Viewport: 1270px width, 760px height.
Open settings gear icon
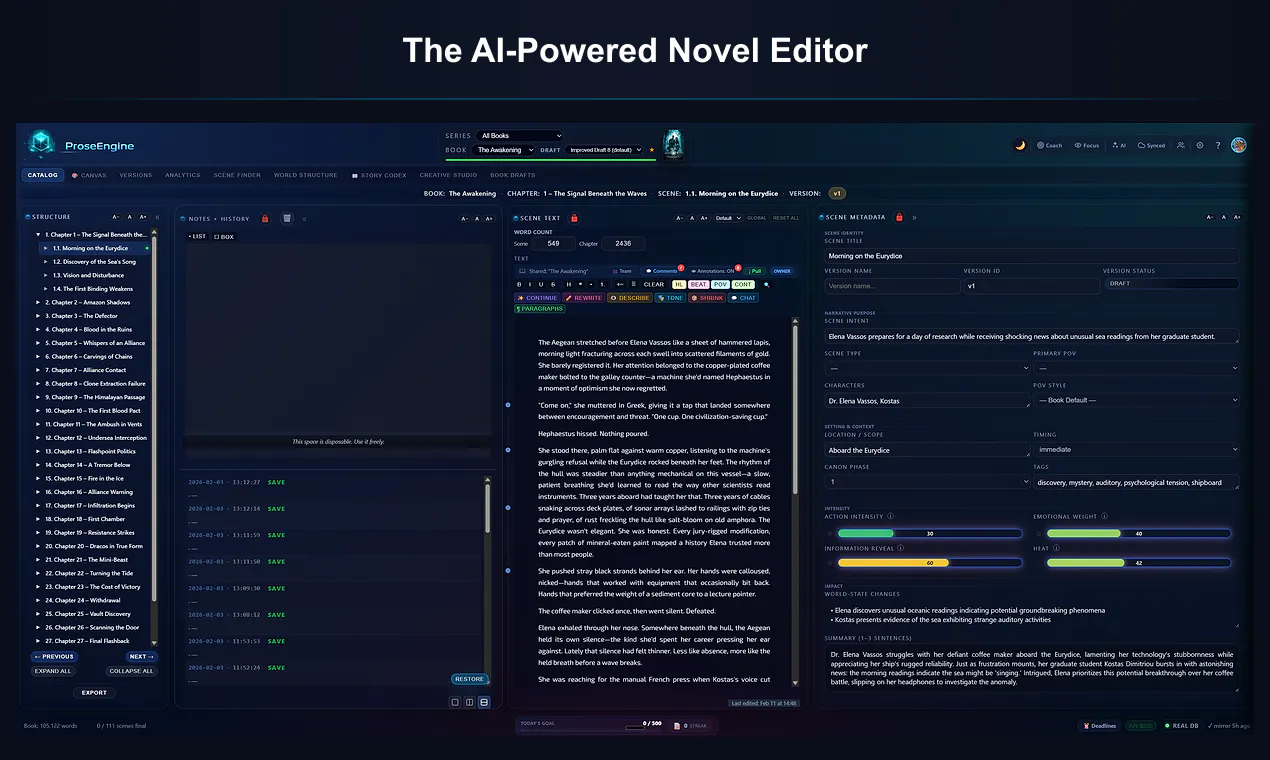(1200, 145)
